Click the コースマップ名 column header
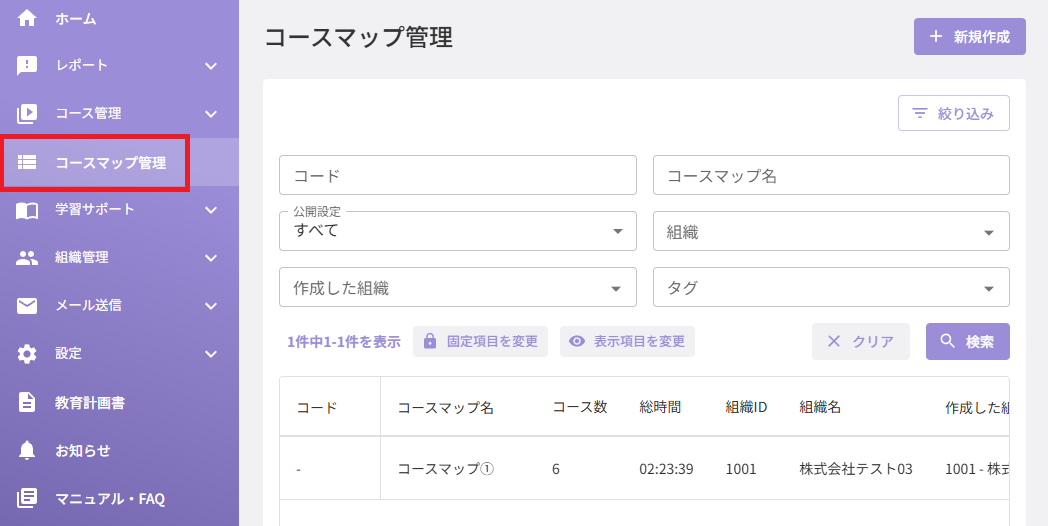 [445, 407]
